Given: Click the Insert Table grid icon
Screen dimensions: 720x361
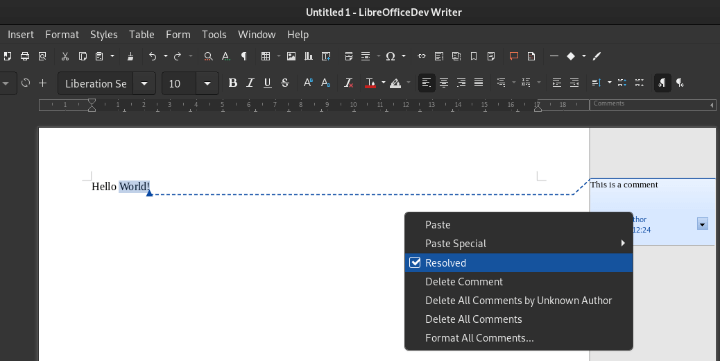Looking at the screenshot, I should point(265,56).
